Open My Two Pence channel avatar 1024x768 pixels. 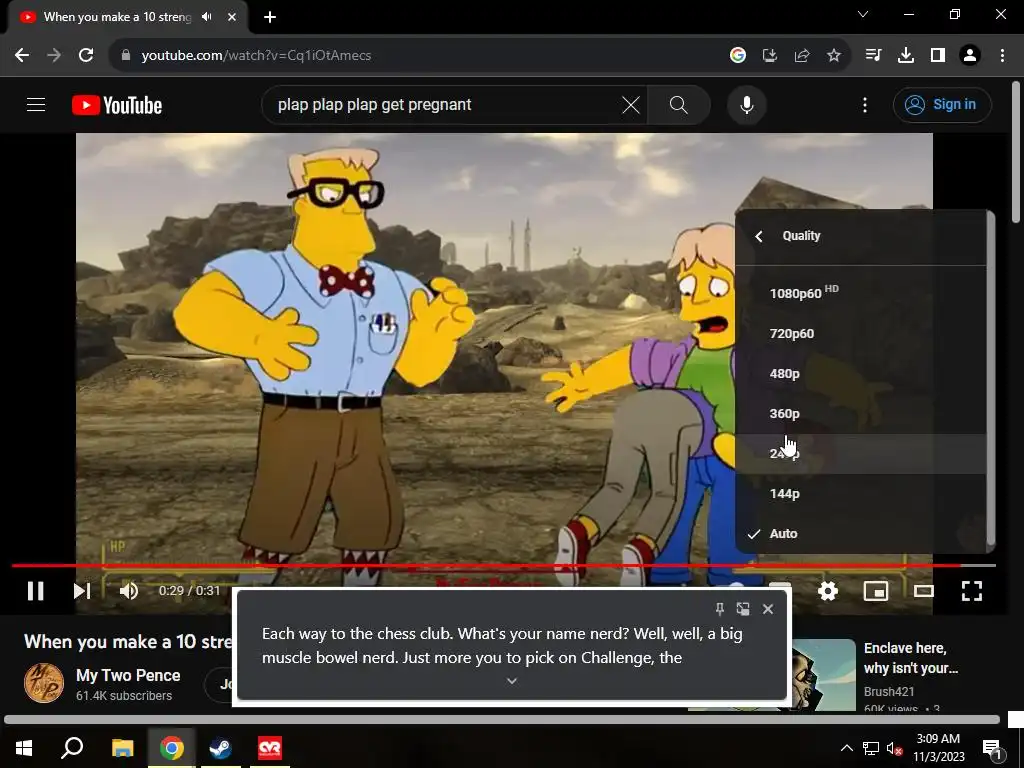point(44,683)
